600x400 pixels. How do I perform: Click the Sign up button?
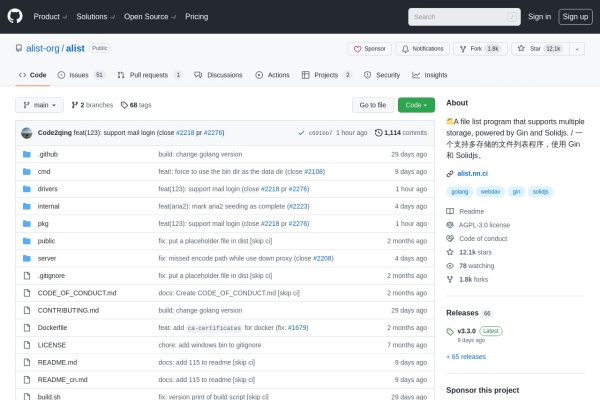coord(574,16)
